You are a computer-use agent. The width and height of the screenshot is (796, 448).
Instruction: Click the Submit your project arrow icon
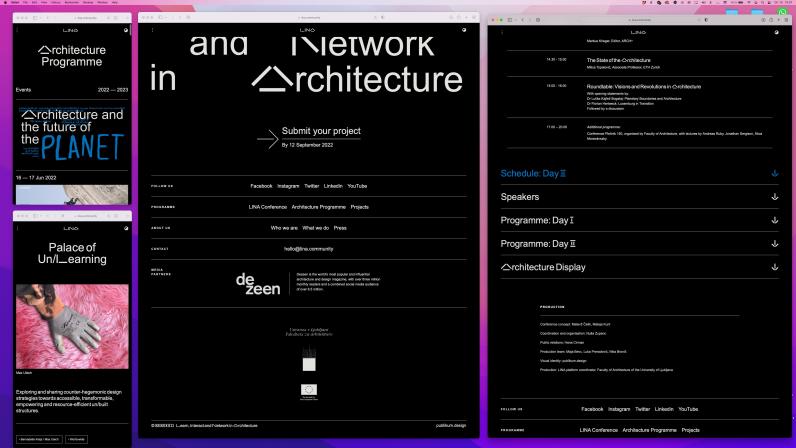268,138
